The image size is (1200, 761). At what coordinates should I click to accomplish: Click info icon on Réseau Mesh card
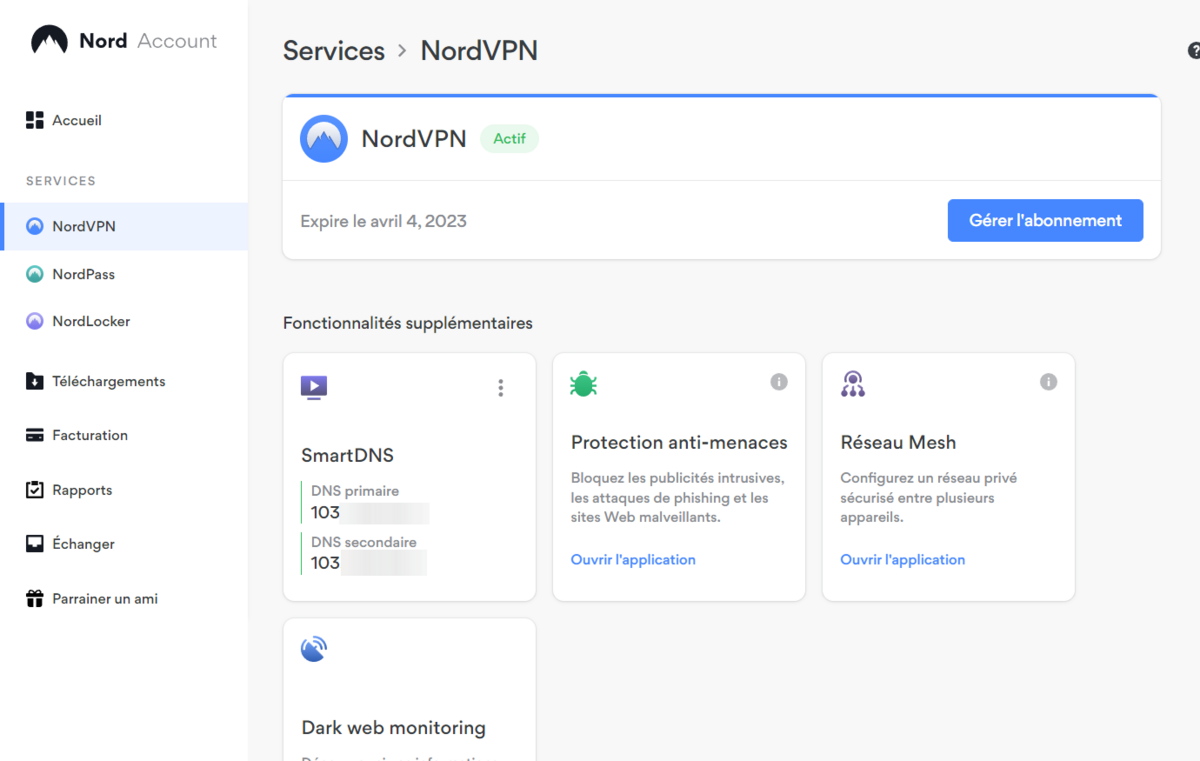pos(1048,381)
